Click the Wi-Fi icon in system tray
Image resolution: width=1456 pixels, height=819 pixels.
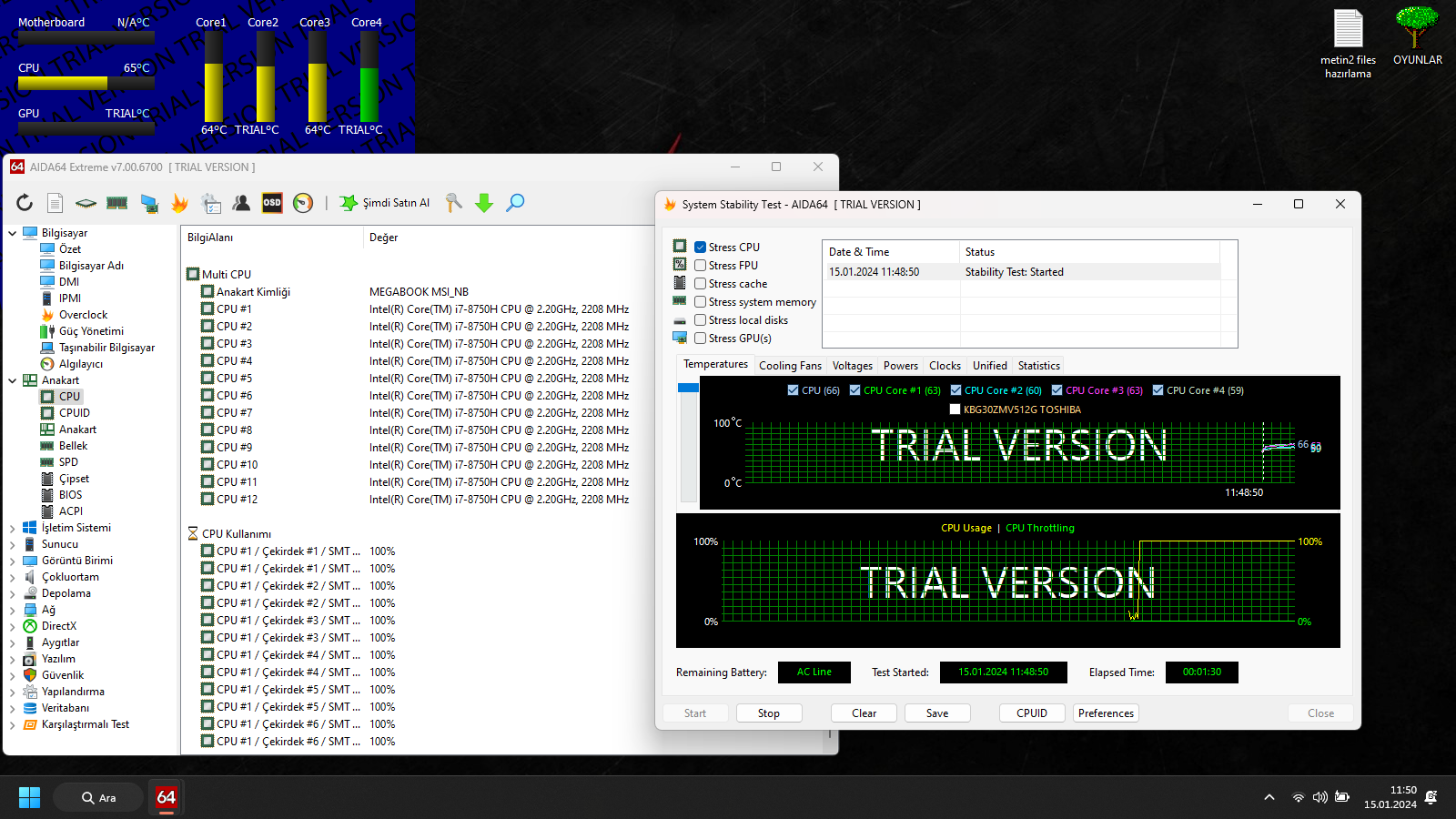(x=1298, y=797)
